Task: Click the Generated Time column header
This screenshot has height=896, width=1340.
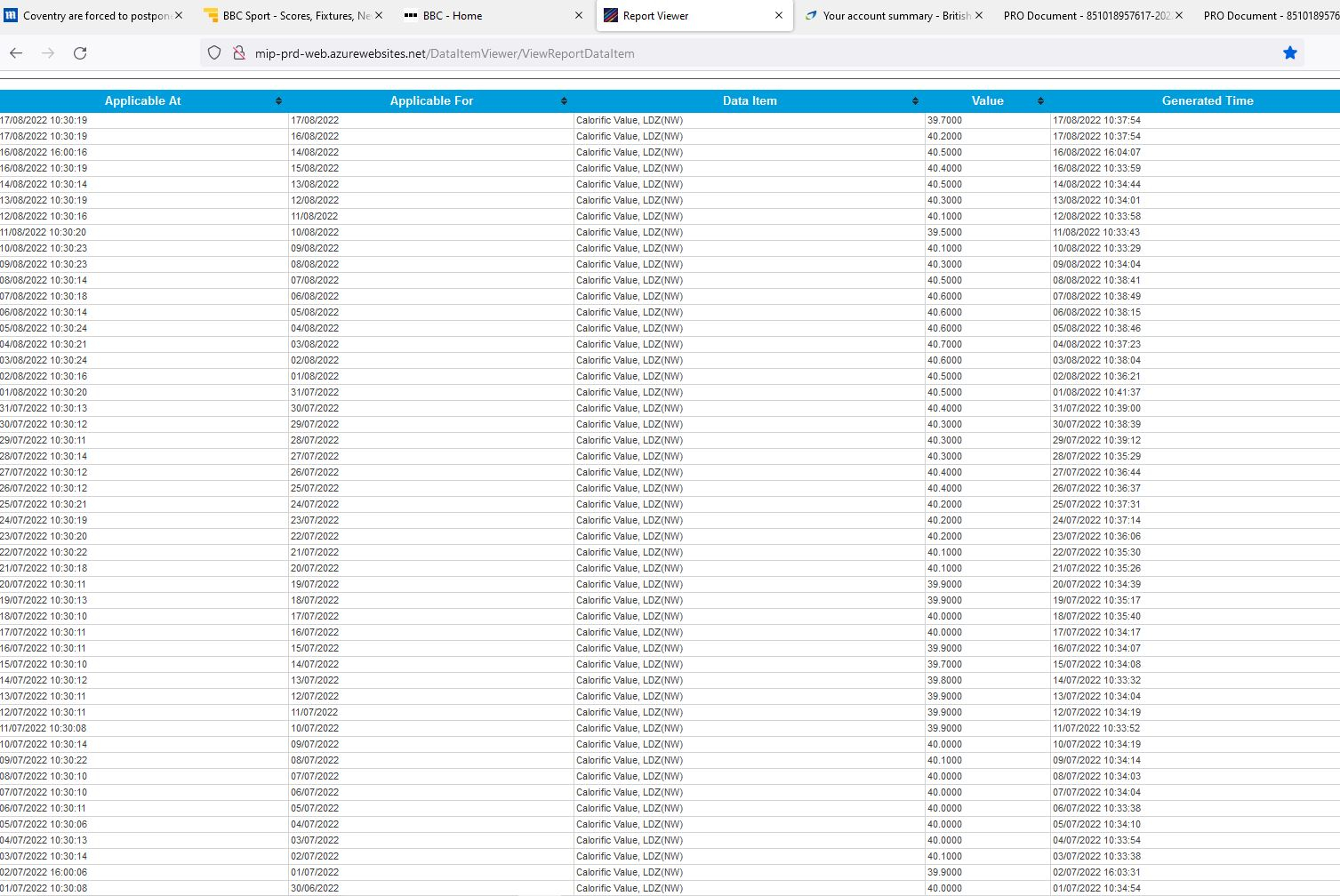Action: tap(1207, 101)
